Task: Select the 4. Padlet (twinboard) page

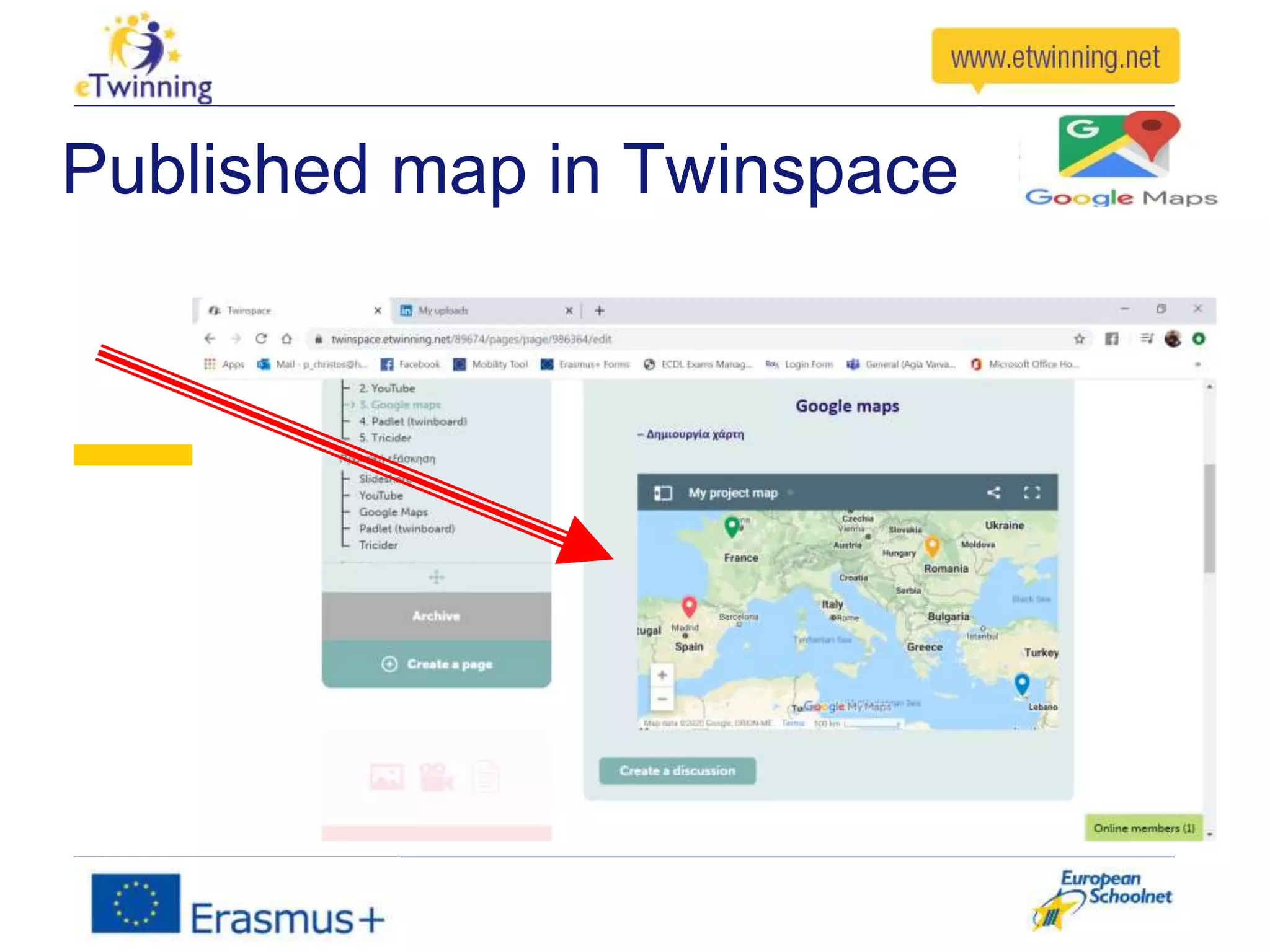Action: tap(412, 421)
